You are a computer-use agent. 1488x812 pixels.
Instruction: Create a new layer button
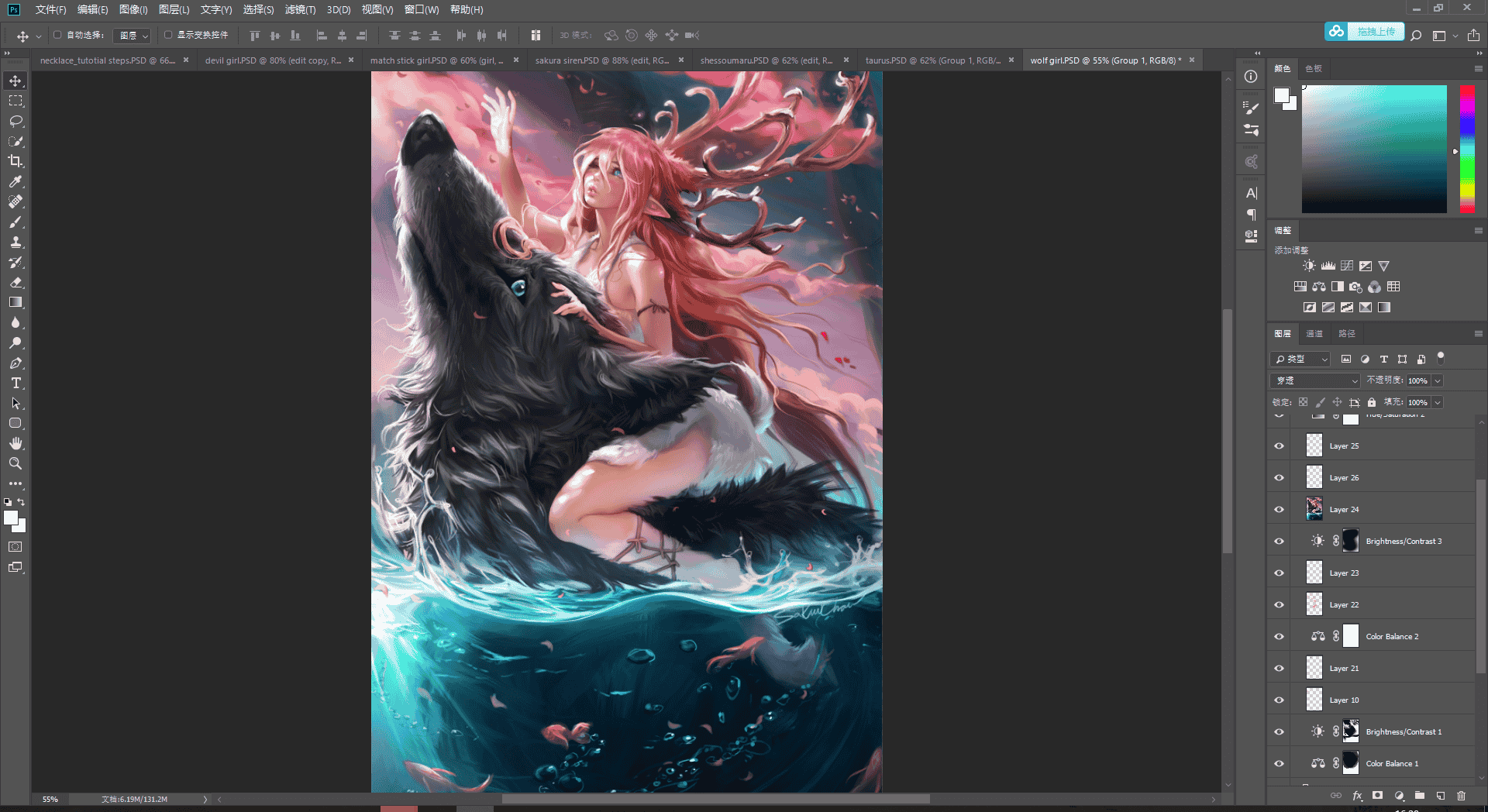pos(1441,796)
